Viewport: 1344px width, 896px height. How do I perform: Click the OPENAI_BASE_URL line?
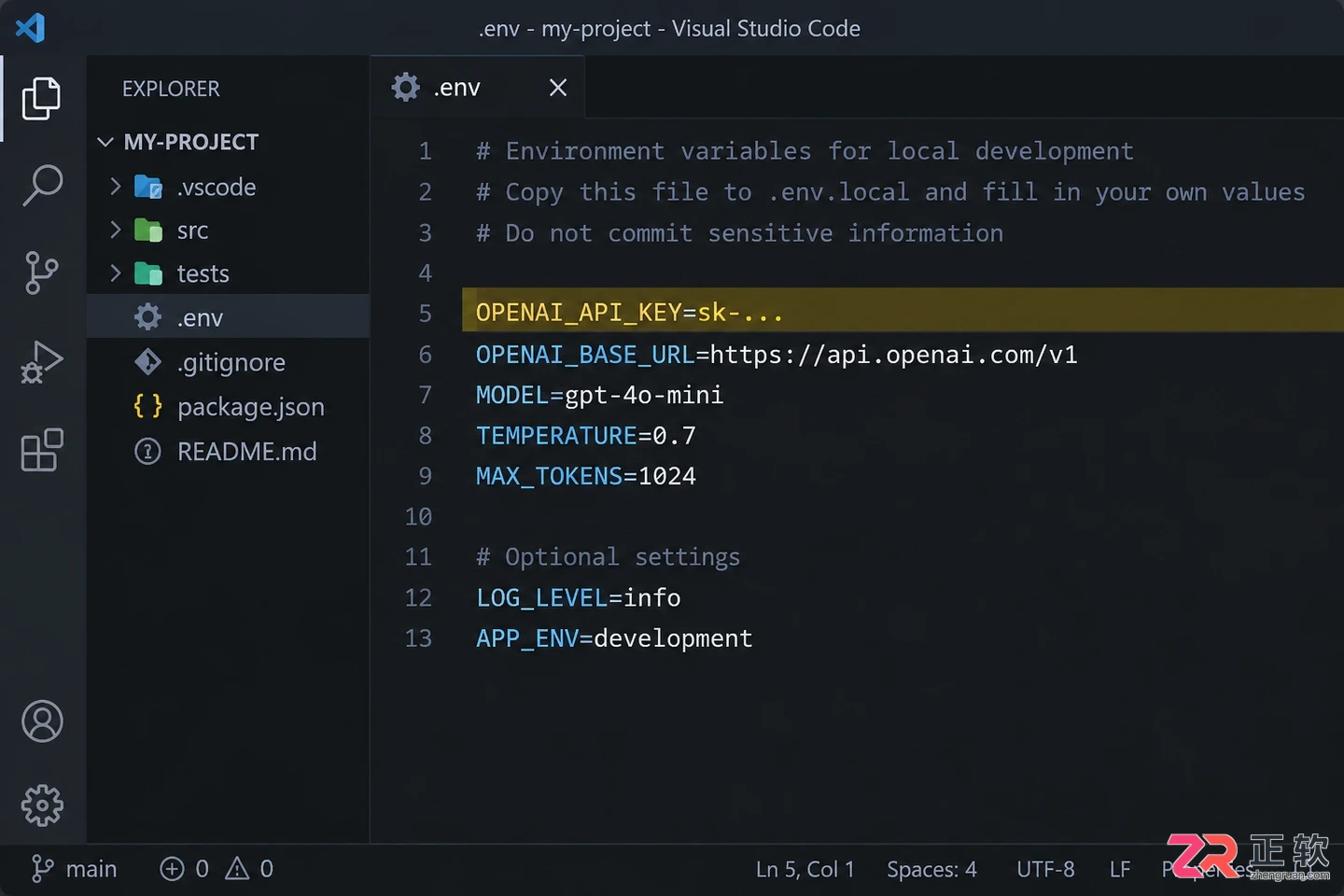(x=777, y=355)
